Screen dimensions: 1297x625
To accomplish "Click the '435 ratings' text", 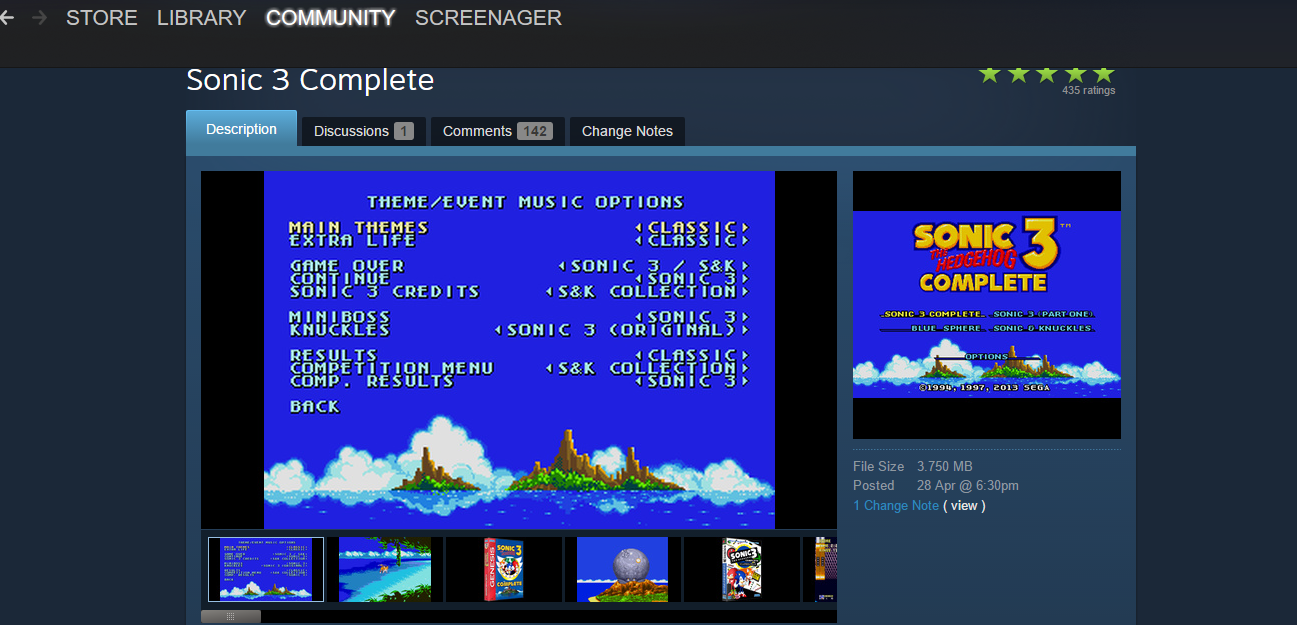I will (1088, 91).
